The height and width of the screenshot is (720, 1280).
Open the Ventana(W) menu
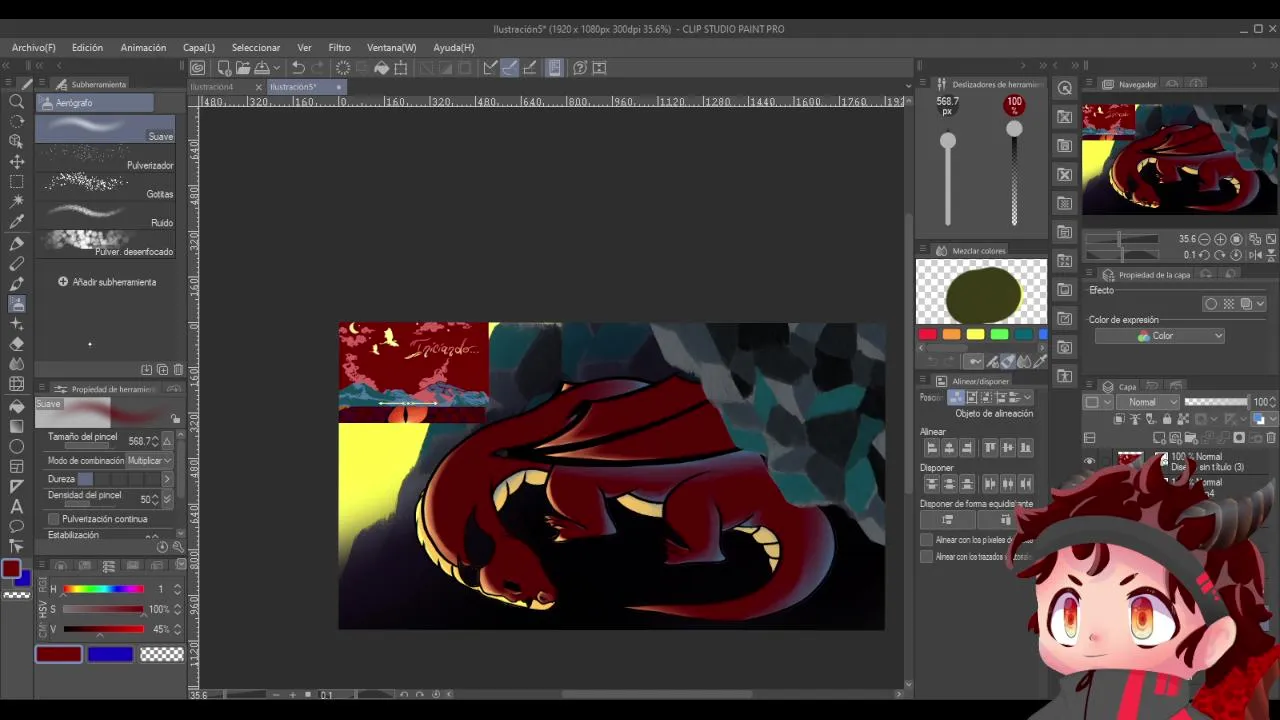391,47
